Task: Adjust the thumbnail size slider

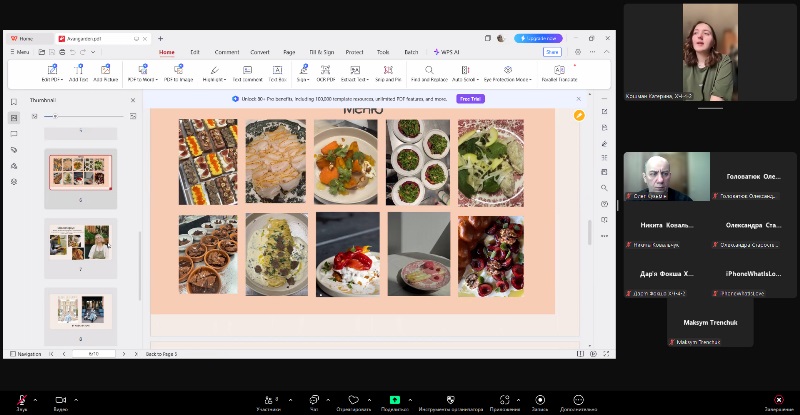Action: (x=56, y=116)
